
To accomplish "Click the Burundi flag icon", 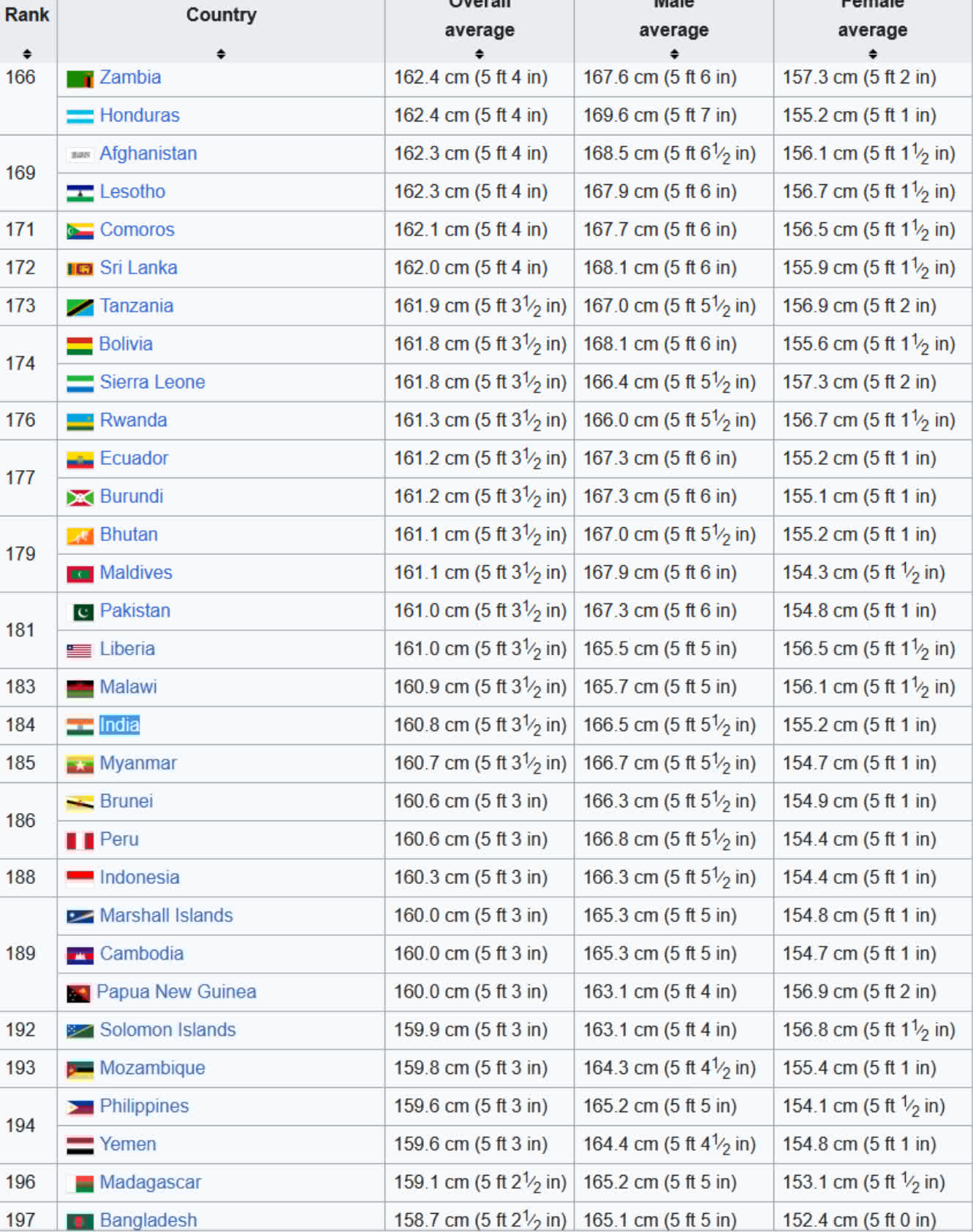I will tap(80, 497).
